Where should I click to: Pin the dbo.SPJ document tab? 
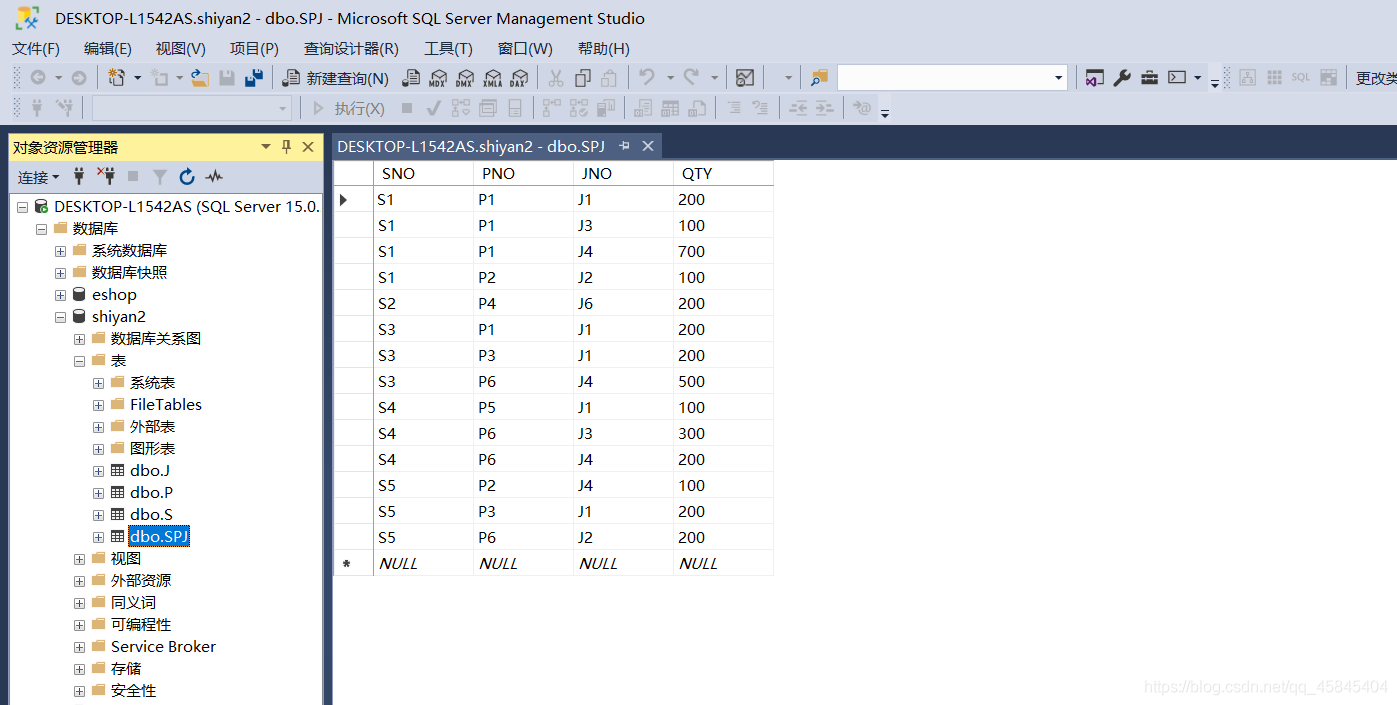pyautogui.click(x=625, y=146)
